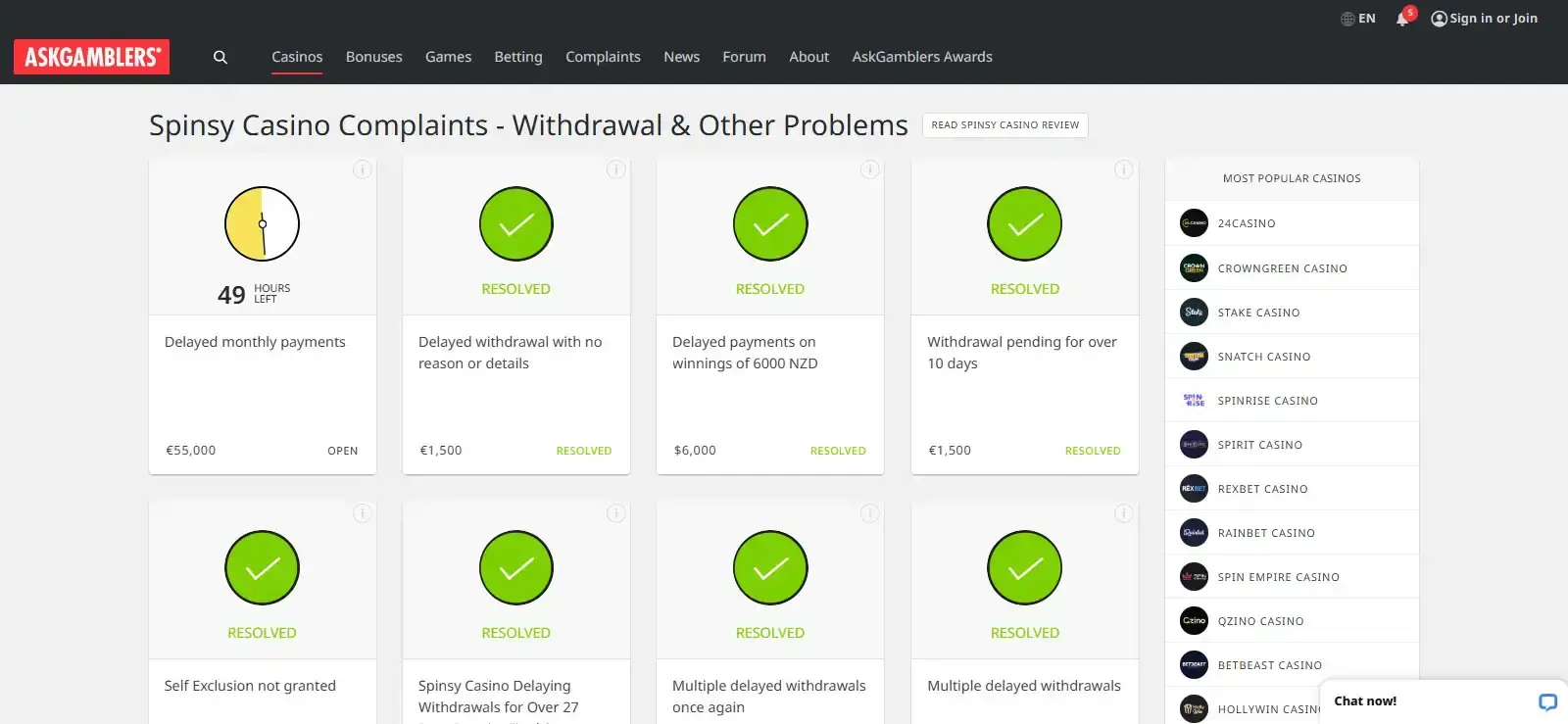1568x724 pixels.
Task: Click the AskGamblers logo
Action: (x=91, y=57)
